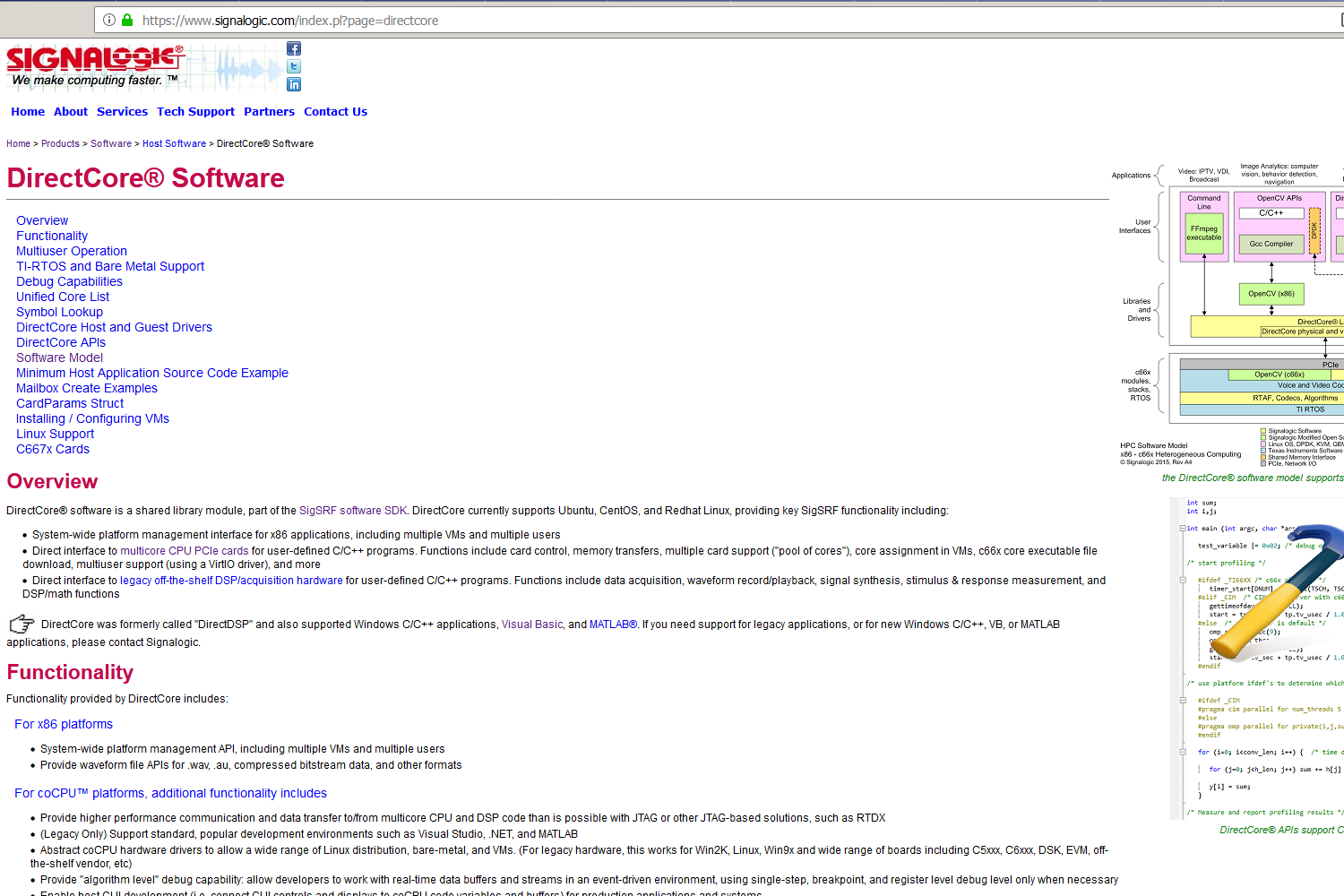Open Symbol Lookup link
This screenshot has height=896, width=1344.
(59, 312)
